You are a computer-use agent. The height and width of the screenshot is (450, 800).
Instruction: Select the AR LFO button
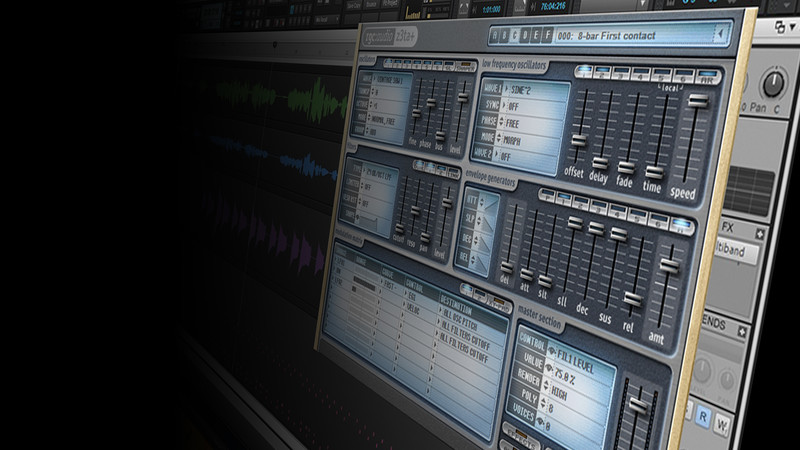707,78
